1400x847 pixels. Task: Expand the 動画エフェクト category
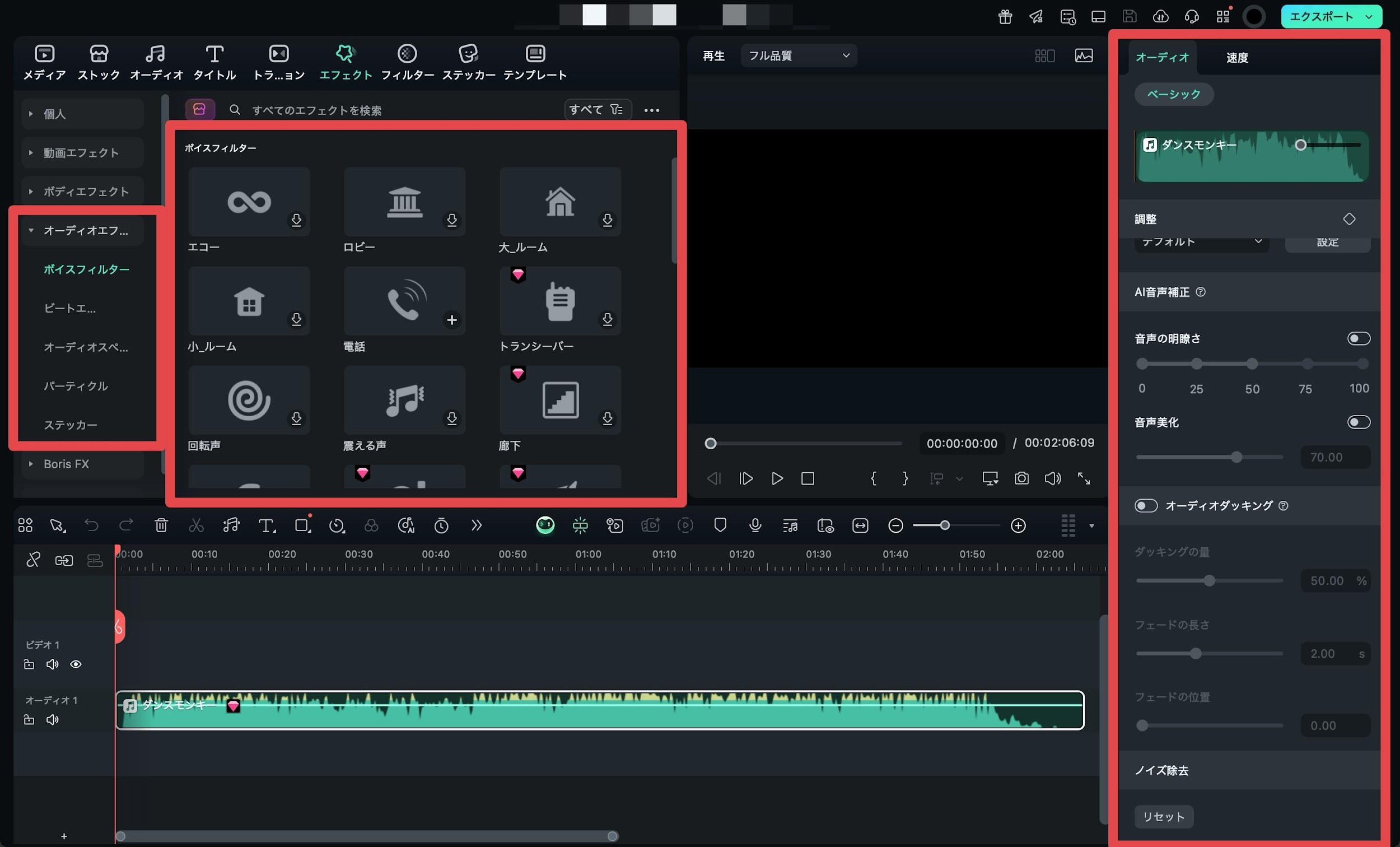click(x=82, y=152)
